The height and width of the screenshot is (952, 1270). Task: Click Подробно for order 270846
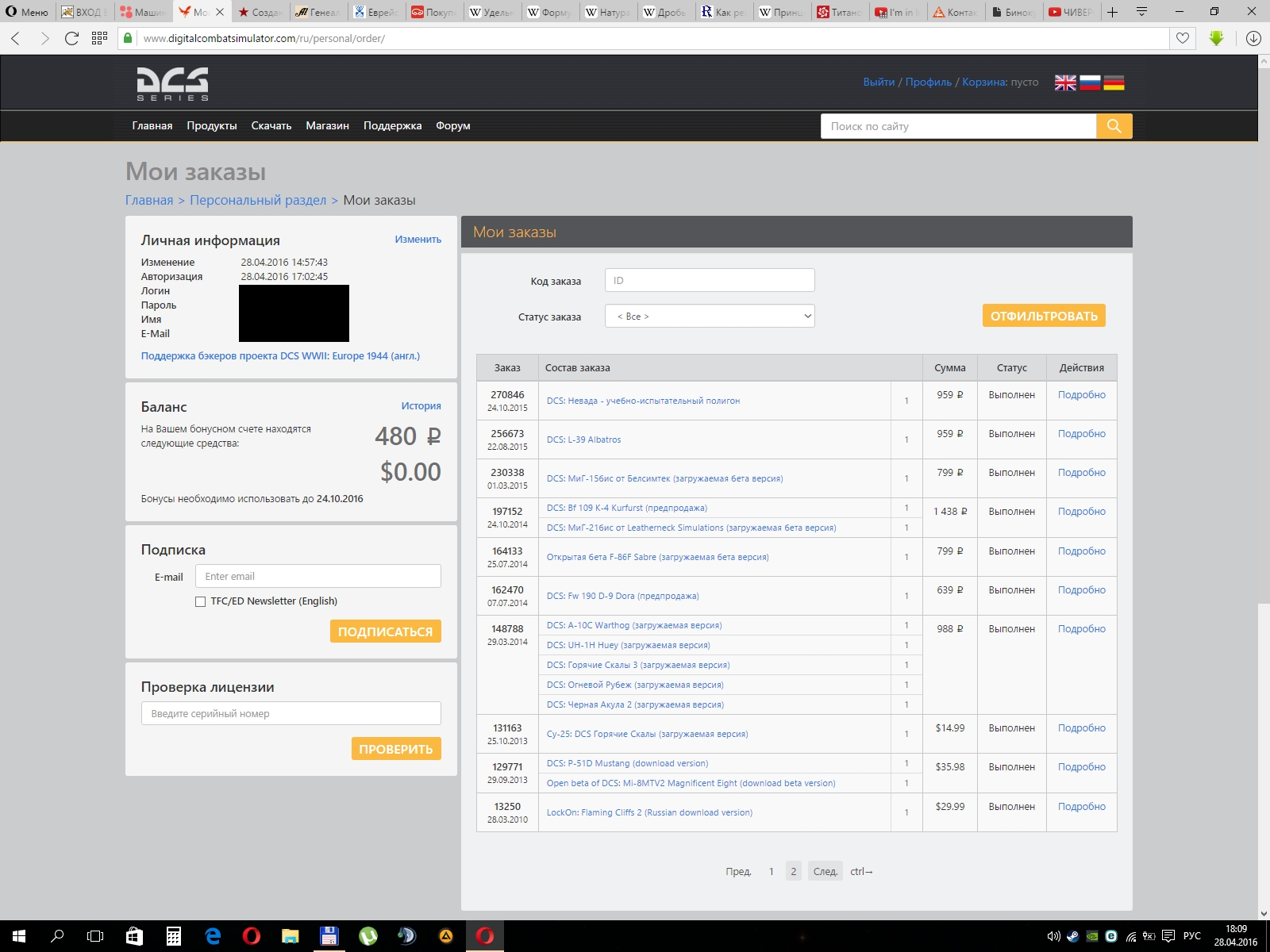point(1081,395)
